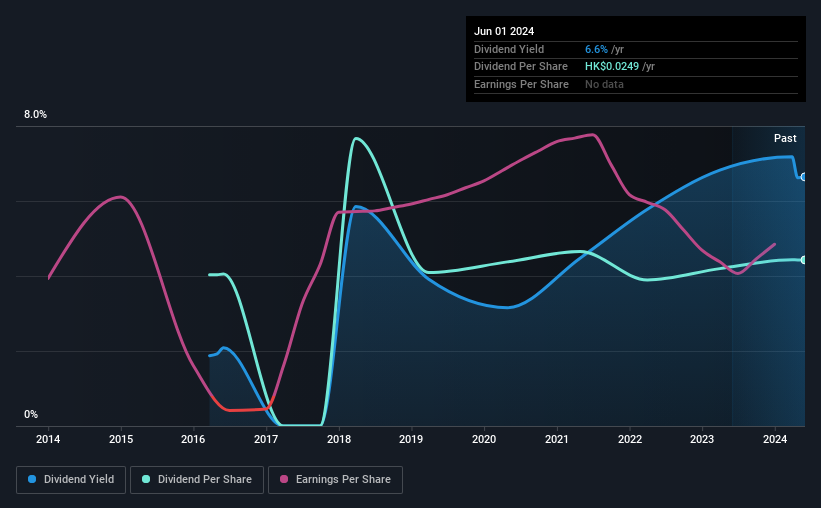
Task: Click the 6.6% dividend yield value
Action: (596, 49)
